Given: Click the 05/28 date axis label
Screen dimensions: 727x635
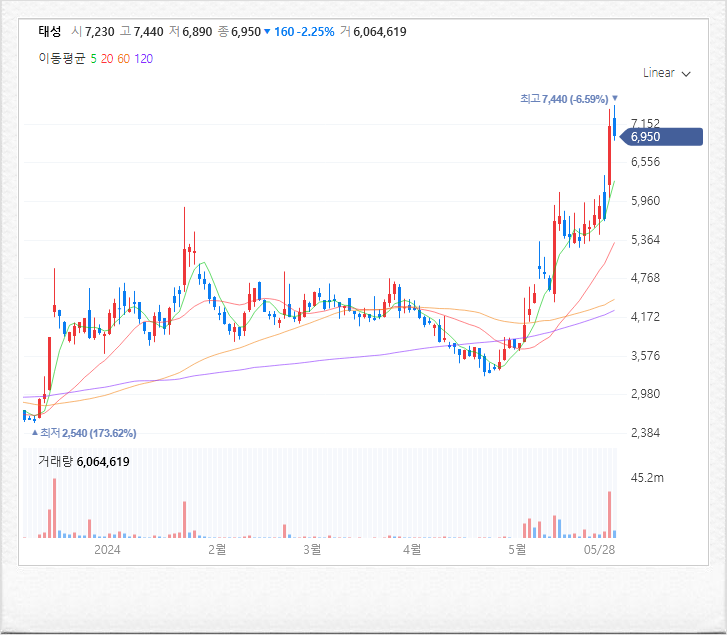Looking at the screenshot, I should (599, 550).
